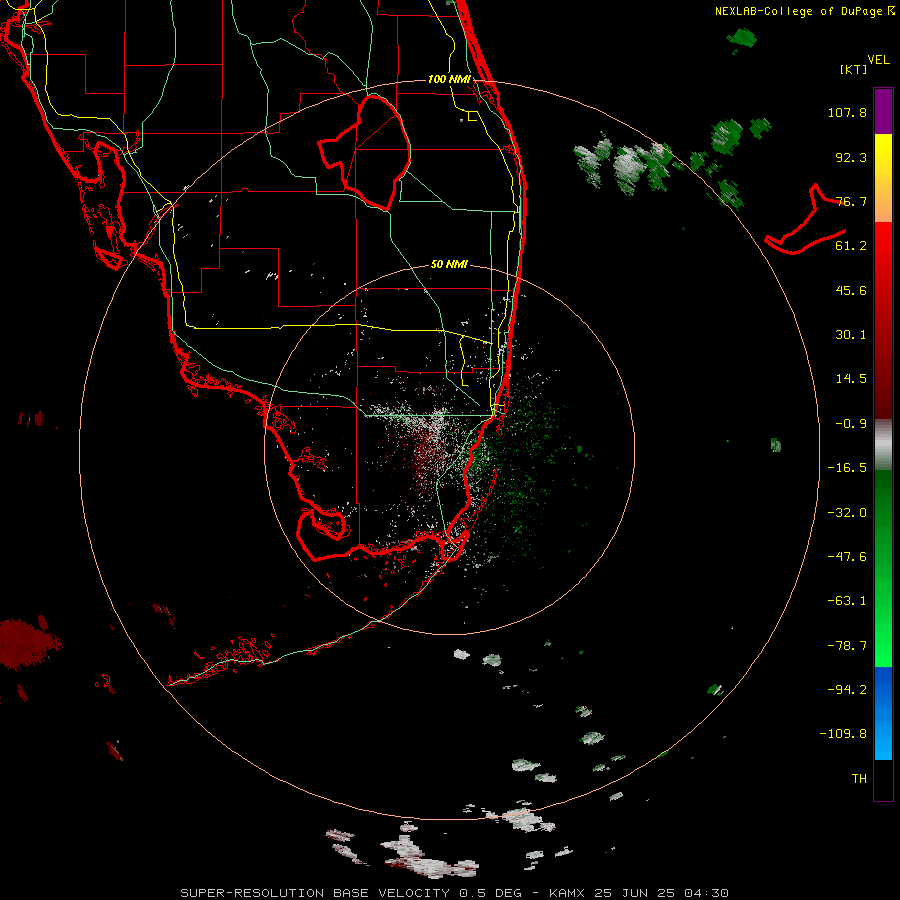Click the [KT] units label

854,69
